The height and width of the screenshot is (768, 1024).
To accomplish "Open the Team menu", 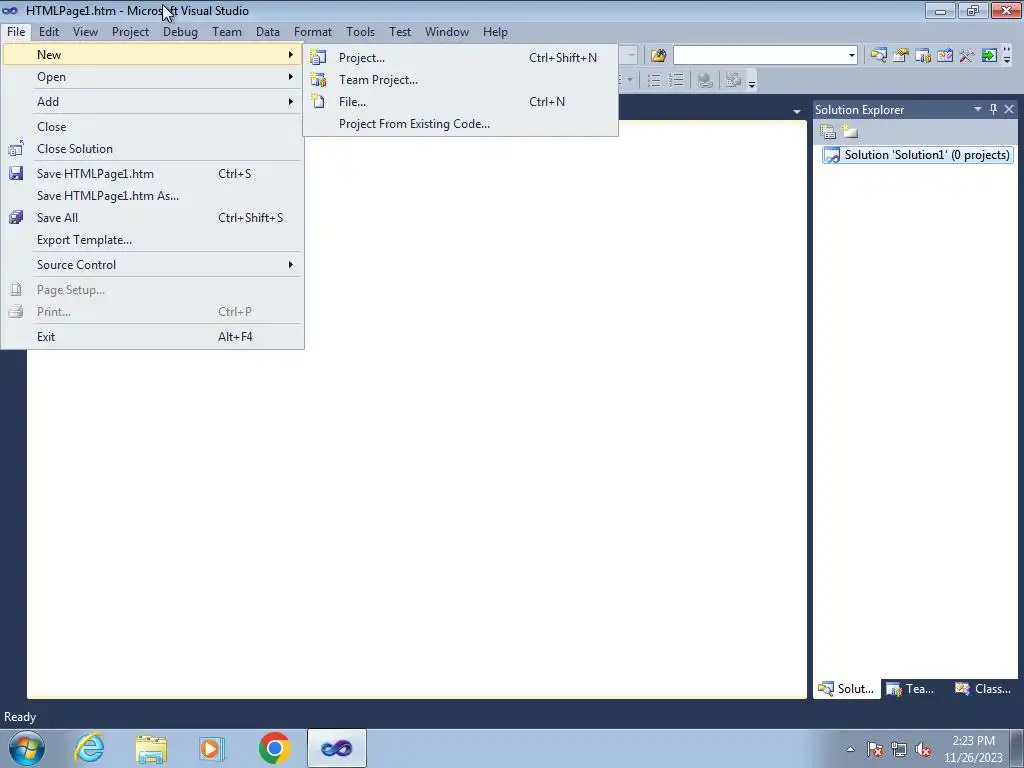I will coord(227,31).
